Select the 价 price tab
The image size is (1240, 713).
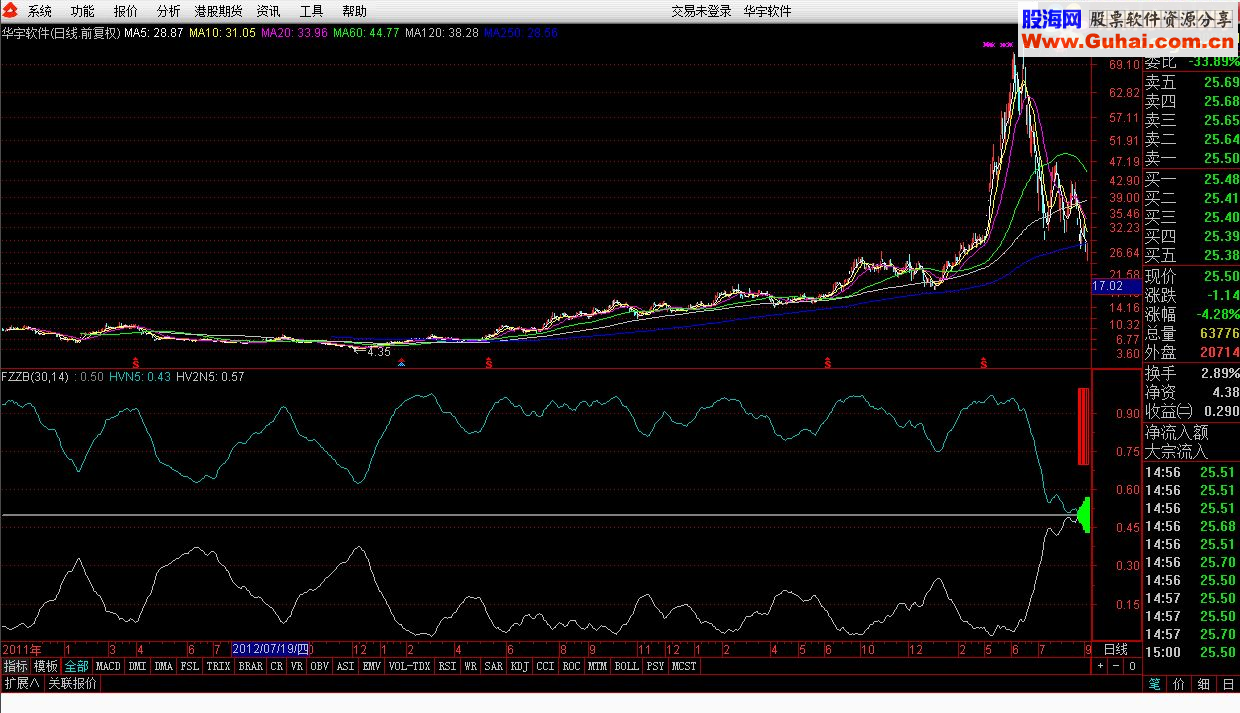[1179, 685]
